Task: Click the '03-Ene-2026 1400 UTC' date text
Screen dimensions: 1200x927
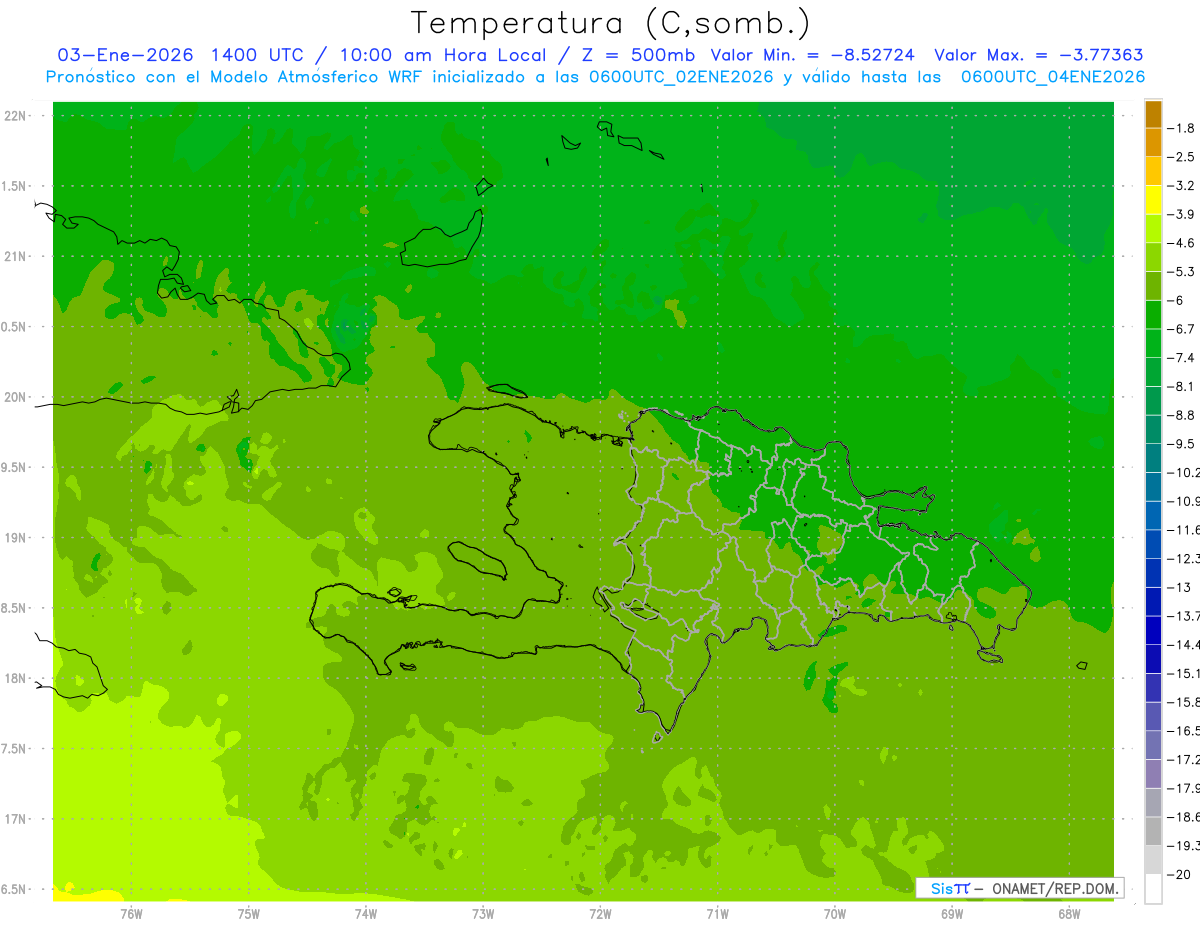Action: coord(184,56)
